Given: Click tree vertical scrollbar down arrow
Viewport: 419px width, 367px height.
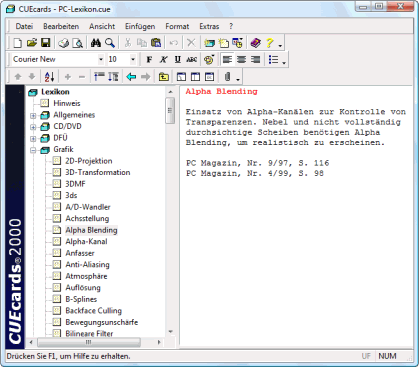Looking at the screenshot, I should [170, 332].
